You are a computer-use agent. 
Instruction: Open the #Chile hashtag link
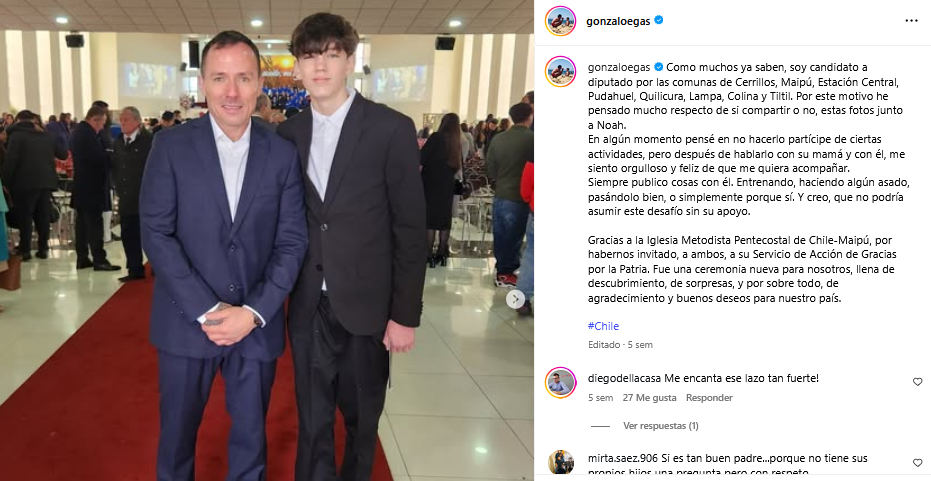(603, 326)
